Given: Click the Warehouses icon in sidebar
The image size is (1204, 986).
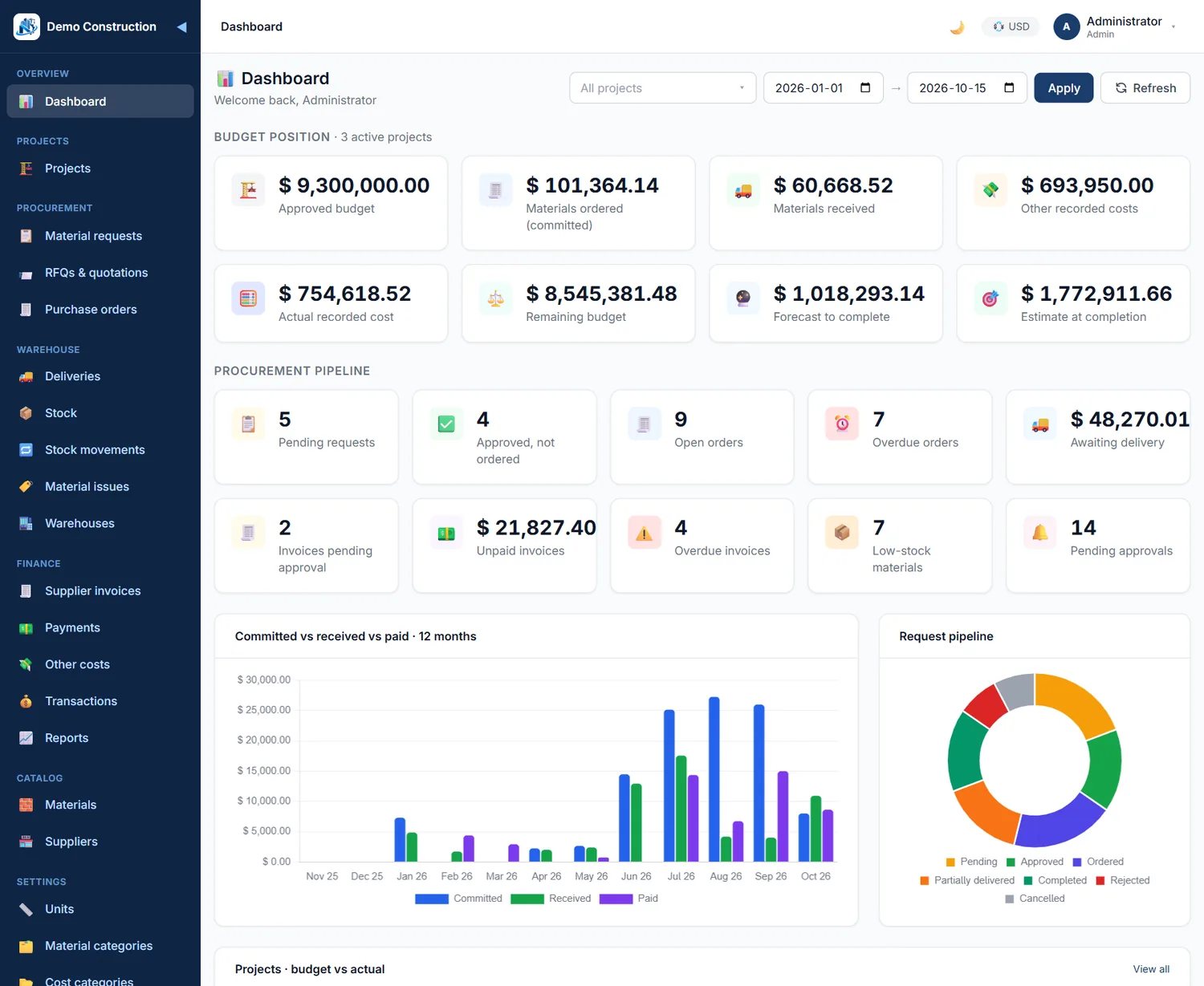Looking at the screenshot, I should coord(26,524).
